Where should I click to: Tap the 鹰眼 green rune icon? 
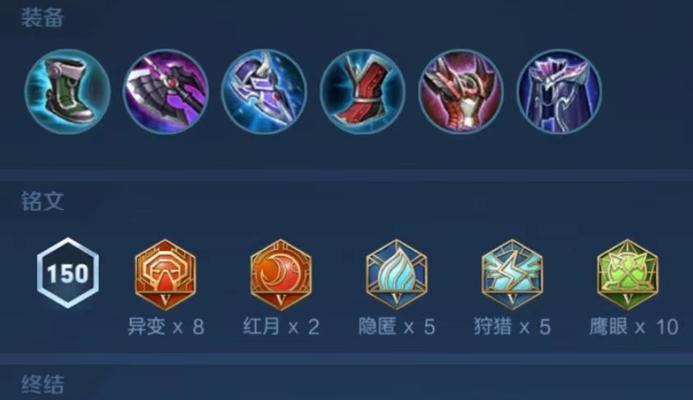628,274
